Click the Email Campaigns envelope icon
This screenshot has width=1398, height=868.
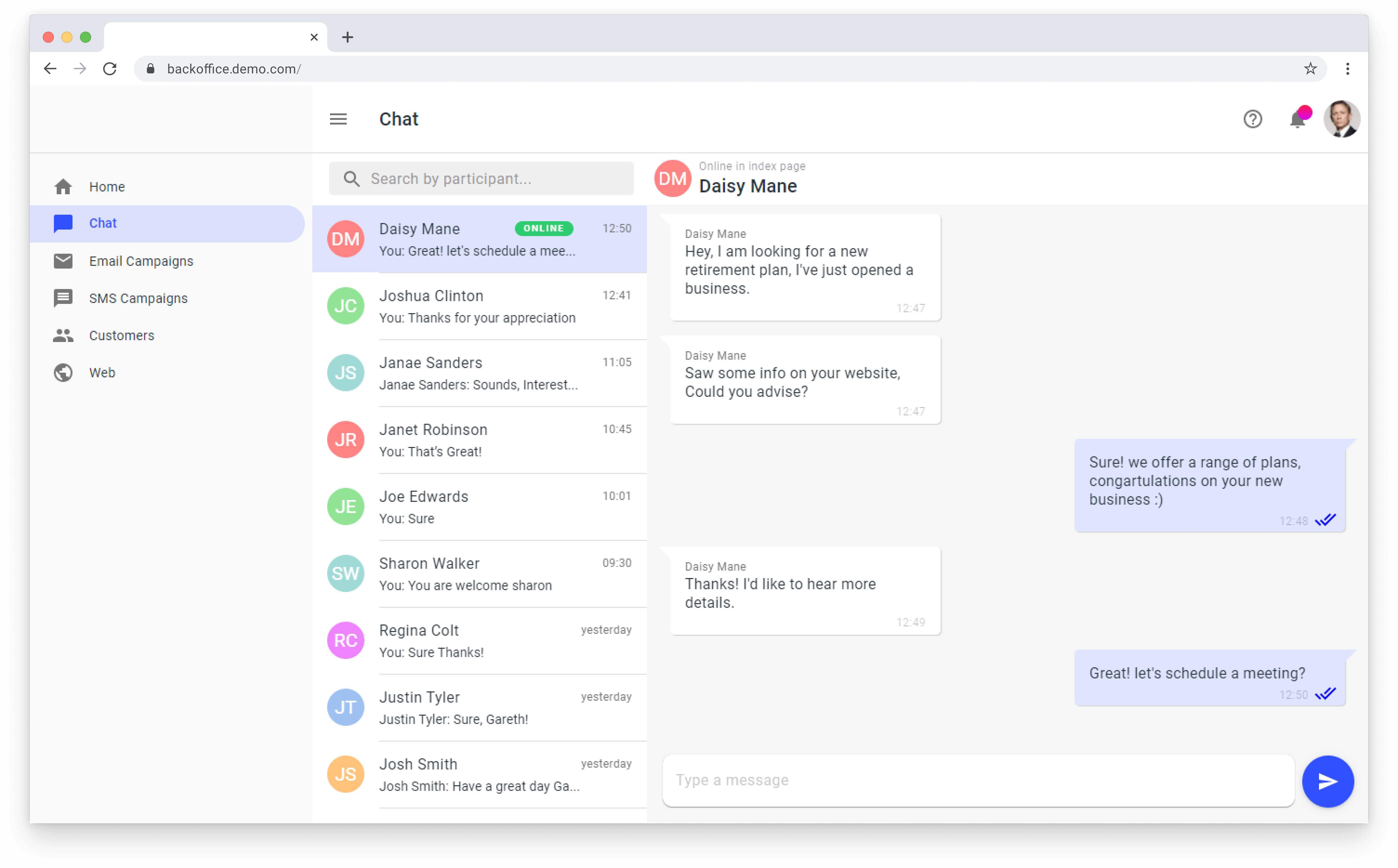pyautogui.click(x=63, y=261)
